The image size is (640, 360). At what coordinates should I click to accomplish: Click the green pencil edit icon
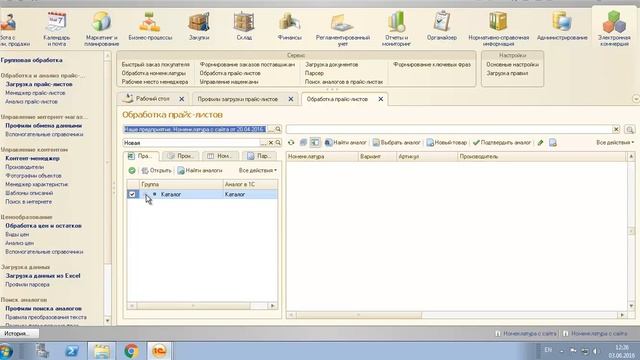[x=540, y=142]
